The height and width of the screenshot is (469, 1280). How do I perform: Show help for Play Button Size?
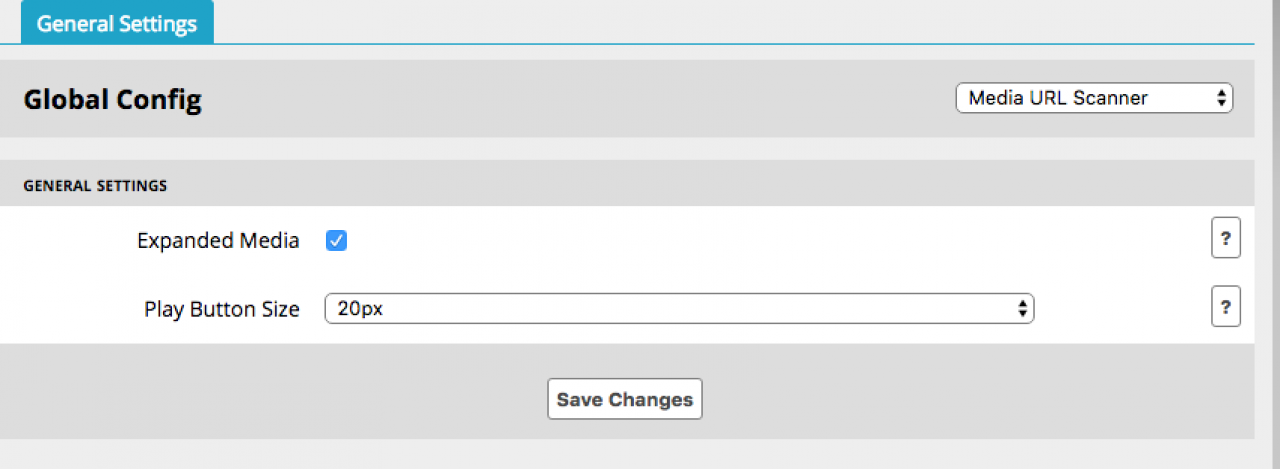1225,309
